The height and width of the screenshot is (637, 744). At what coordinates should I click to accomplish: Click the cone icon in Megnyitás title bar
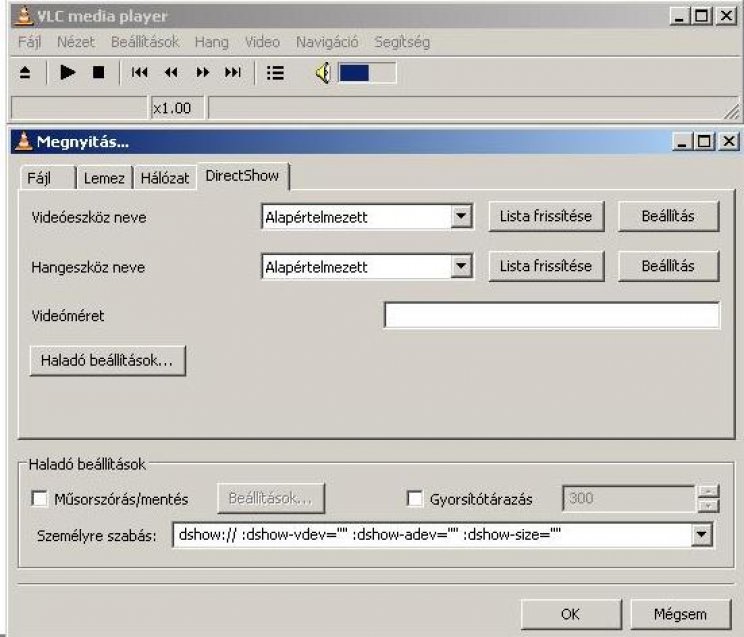point(23,141)
